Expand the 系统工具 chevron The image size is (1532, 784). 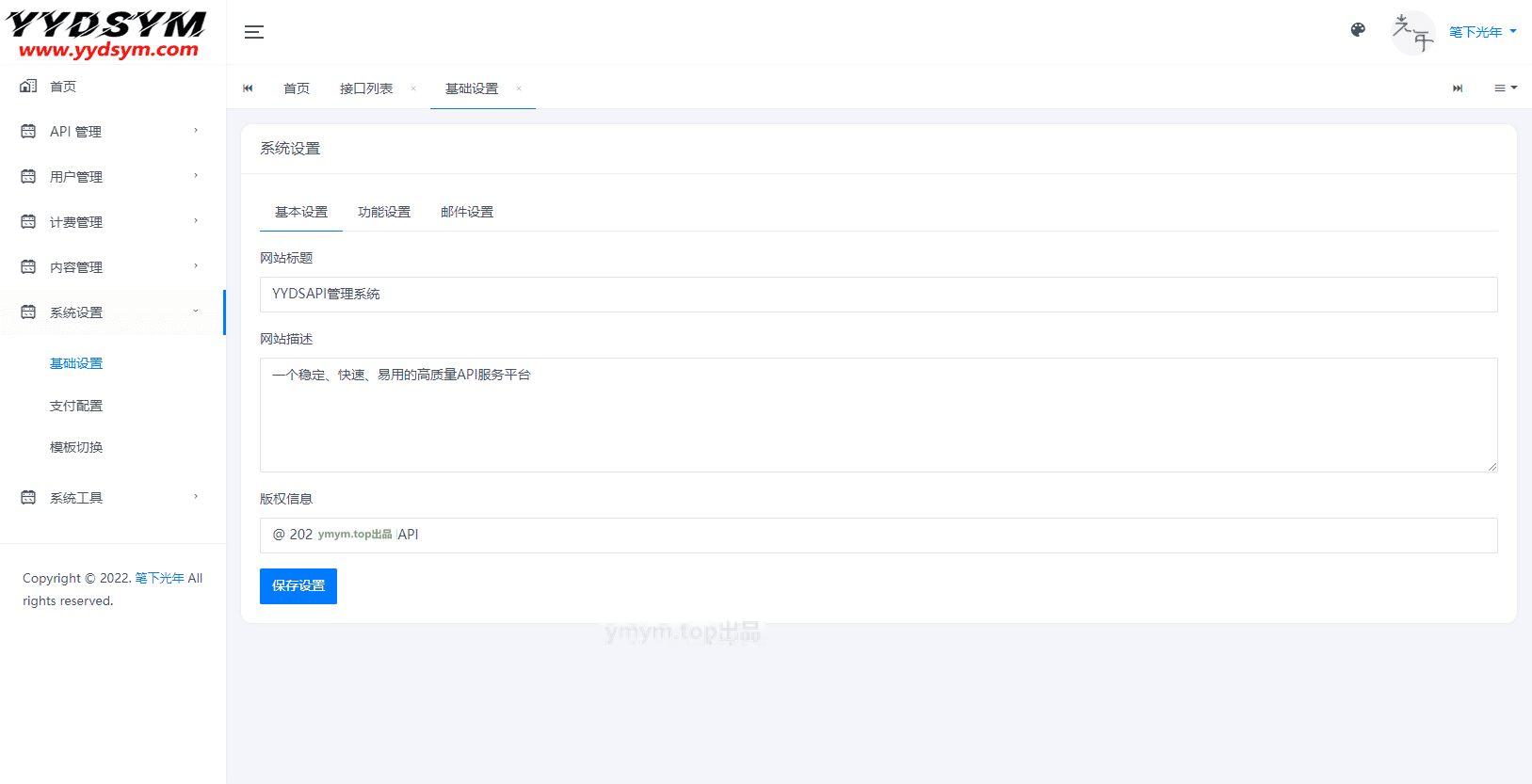point(196,497)
